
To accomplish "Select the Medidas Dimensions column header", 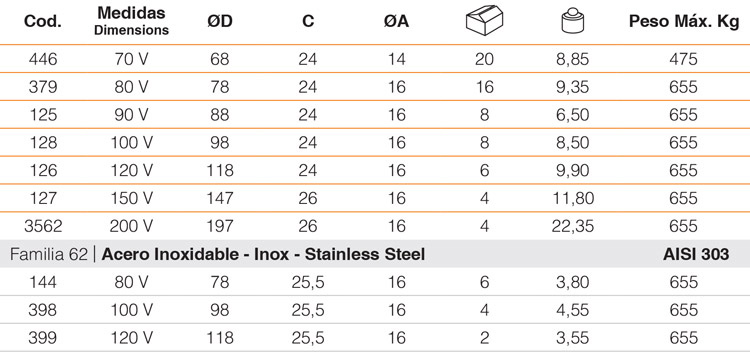I will point(132,21).
